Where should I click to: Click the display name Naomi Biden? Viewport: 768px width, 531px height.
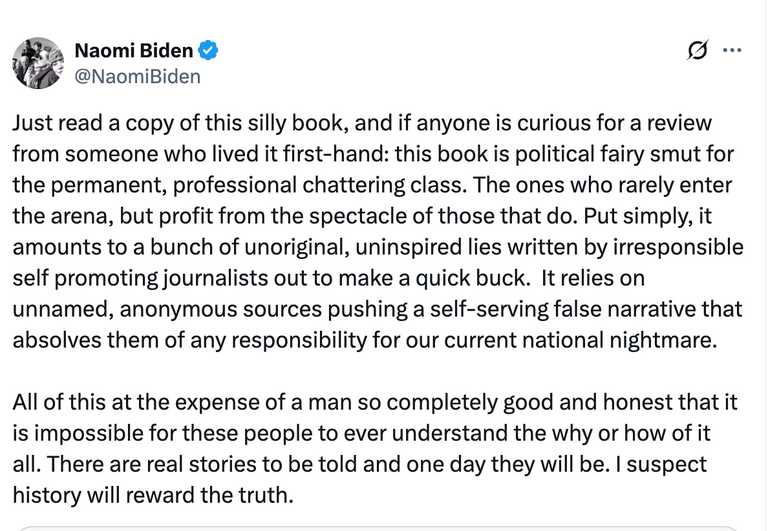[x=134, y=51]
